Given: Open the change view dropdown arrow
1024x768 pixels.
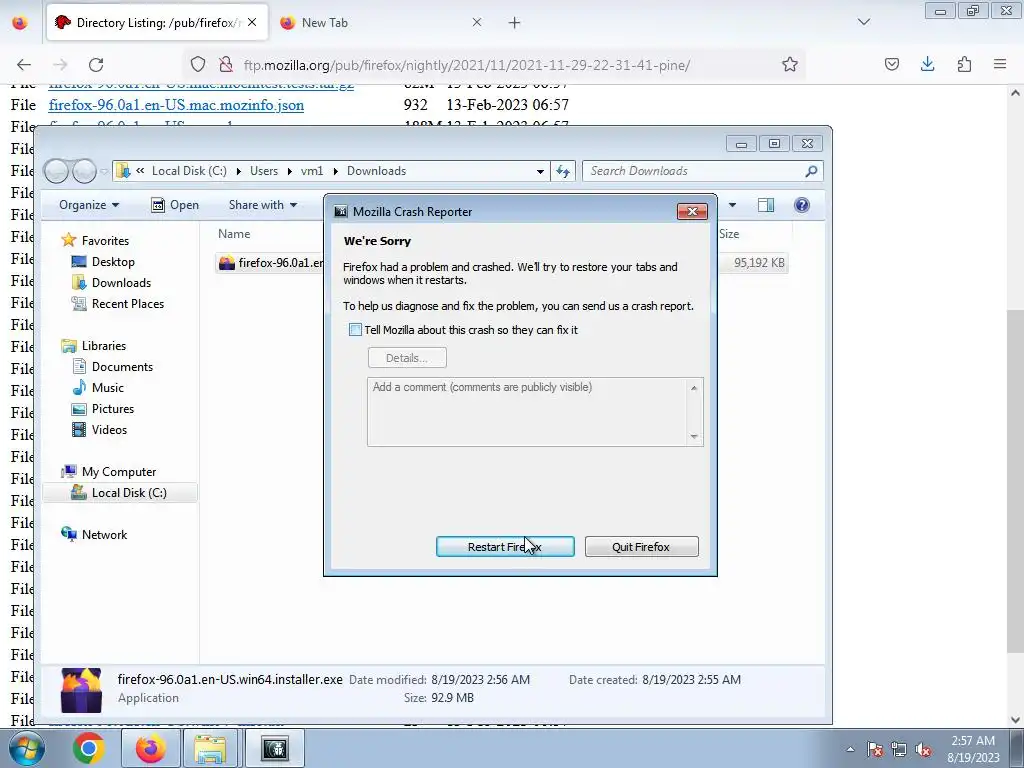Looking at the screenshot, I should coord(732,205).
